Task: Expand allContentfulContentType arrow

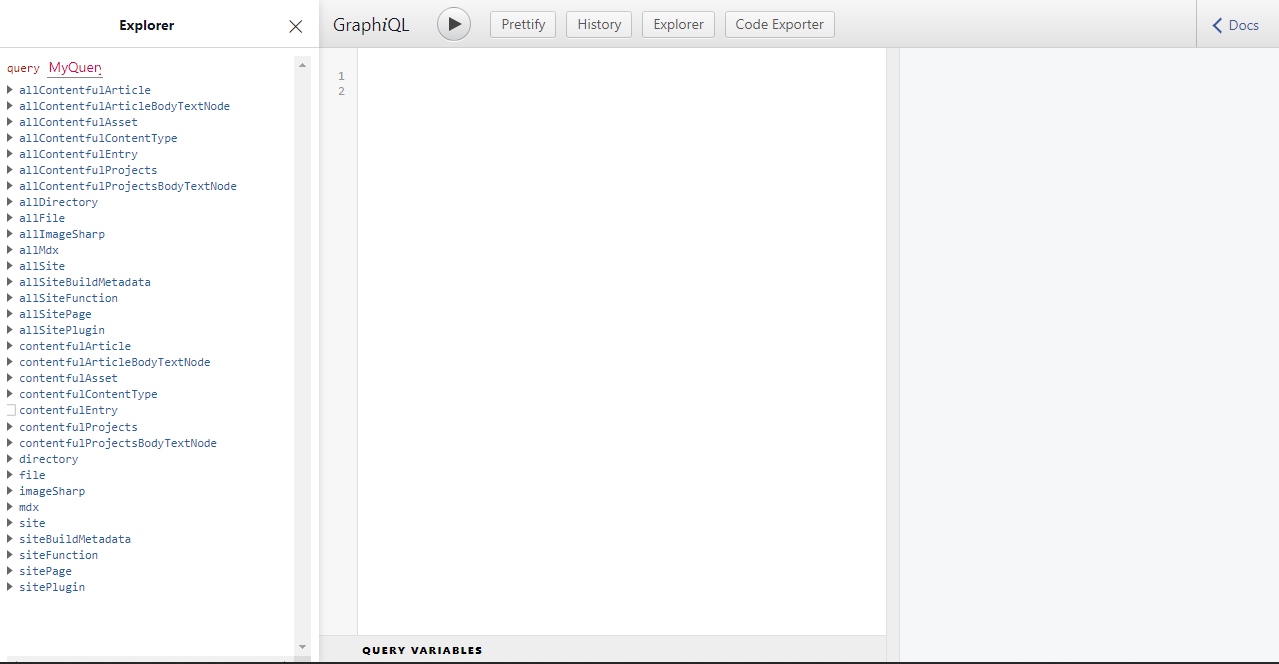Action: pyautogui.click(x=10, y=138)
